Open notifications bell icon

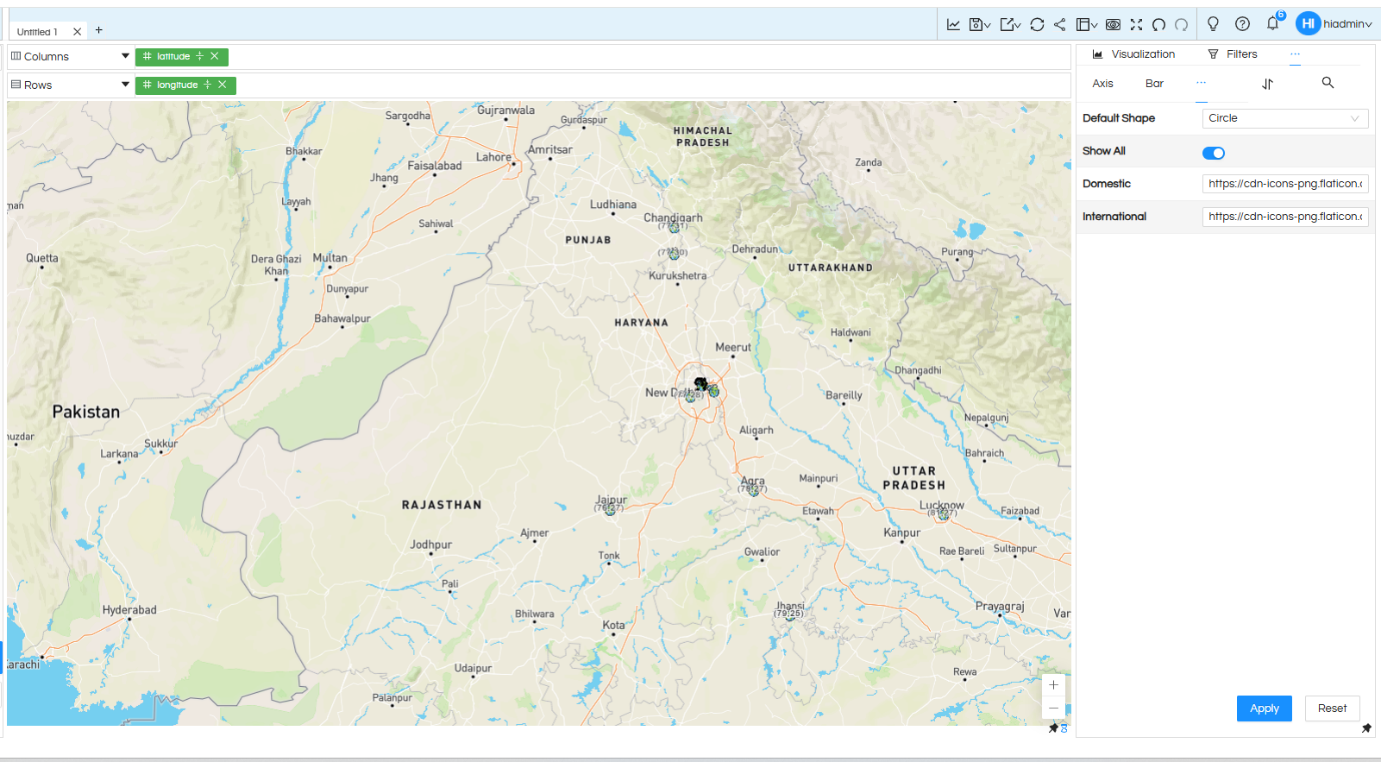[x=1273, y=24]
